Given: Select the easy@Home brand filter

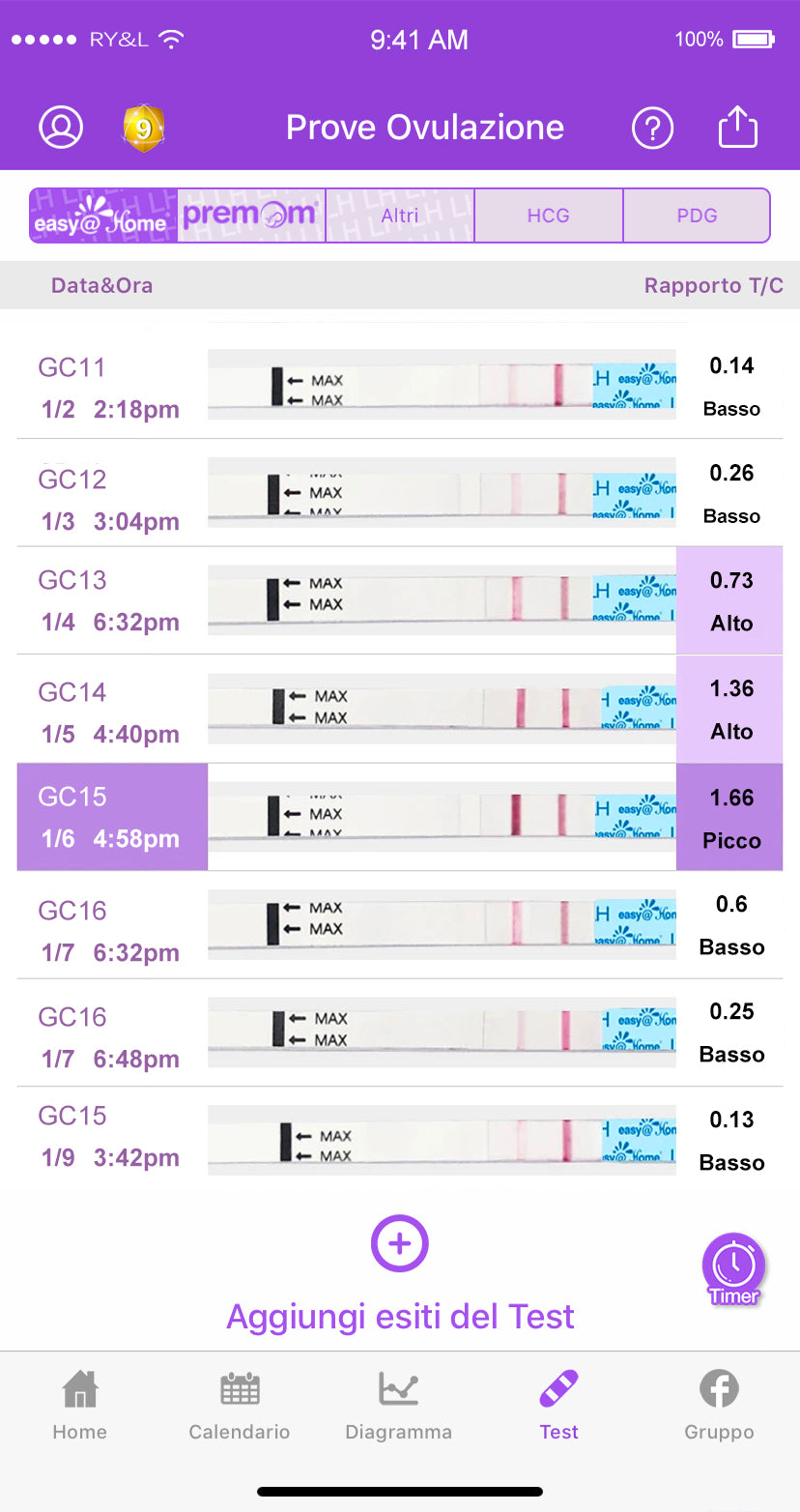Looking at the screenshot, I should 103,216.
